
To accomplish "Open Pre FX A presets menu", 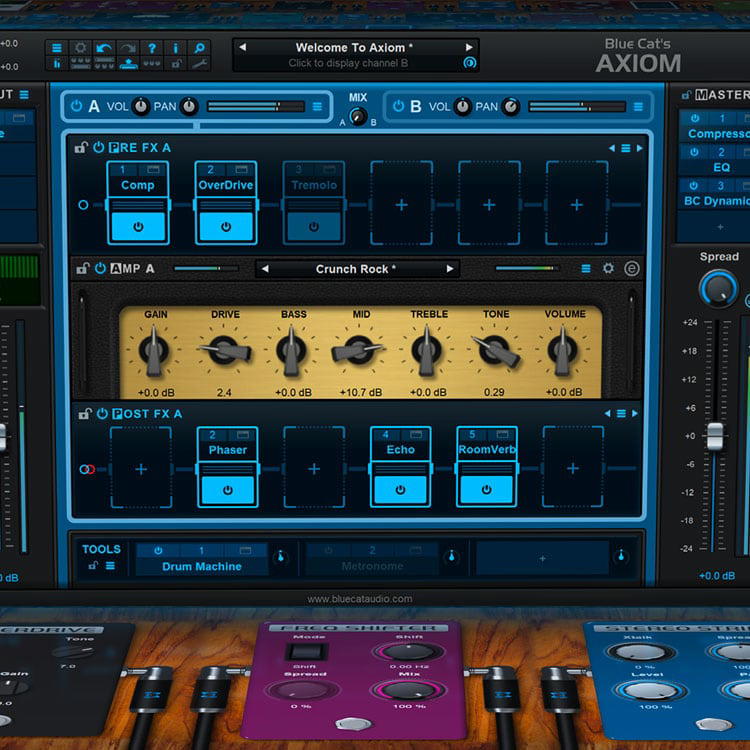I will (x=625, y=148).
